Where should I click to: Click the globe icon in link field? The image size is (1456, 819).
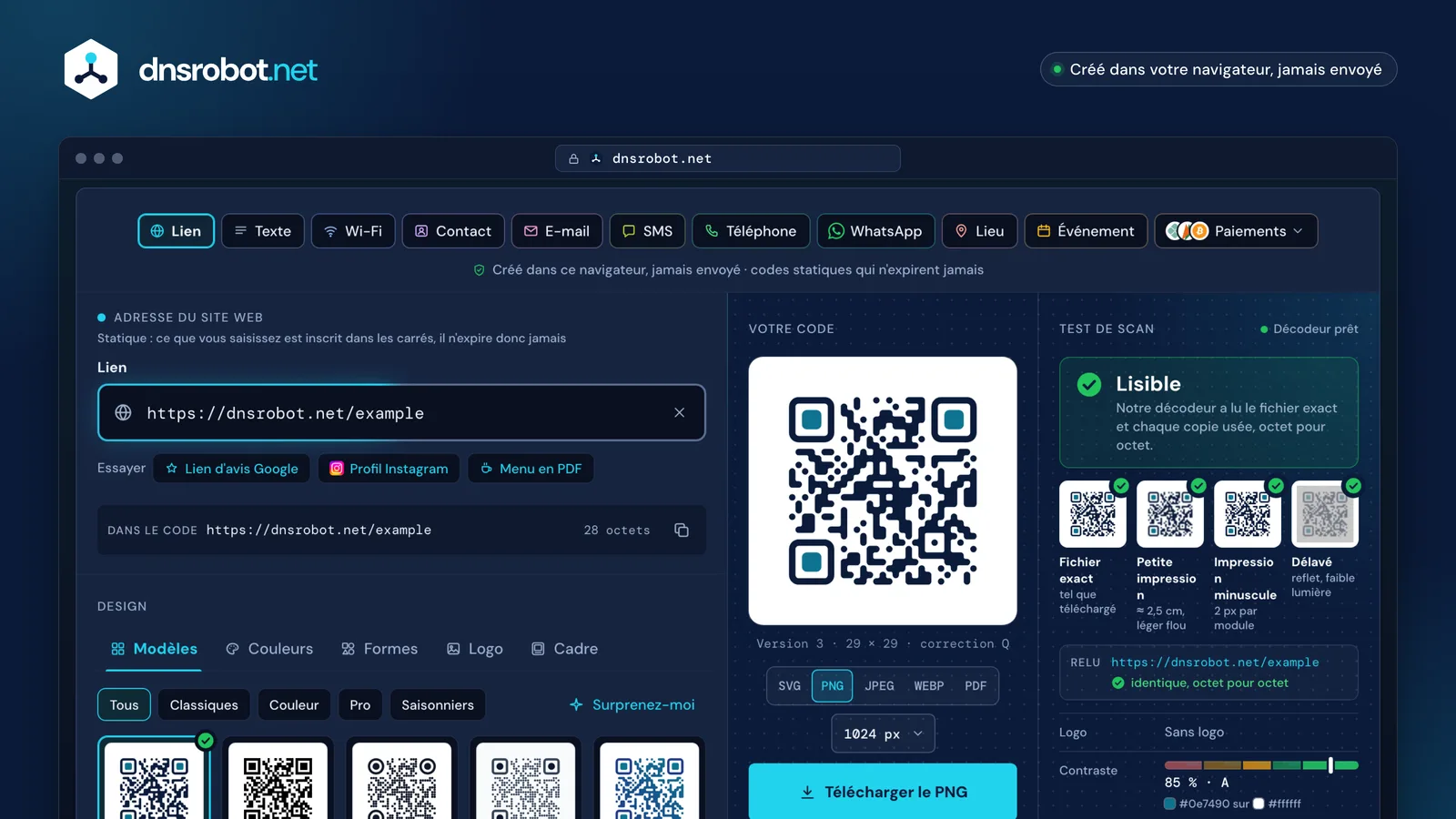coord(124,412)
